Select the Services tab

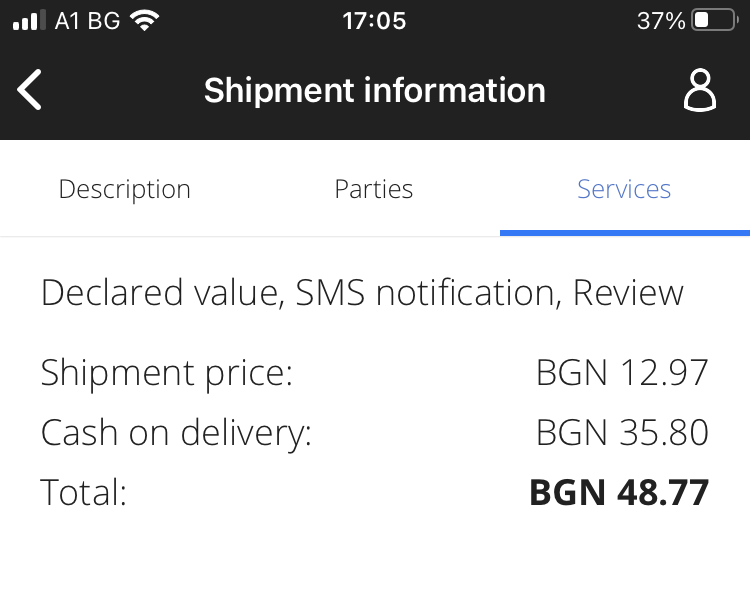(x=624, y=189)
